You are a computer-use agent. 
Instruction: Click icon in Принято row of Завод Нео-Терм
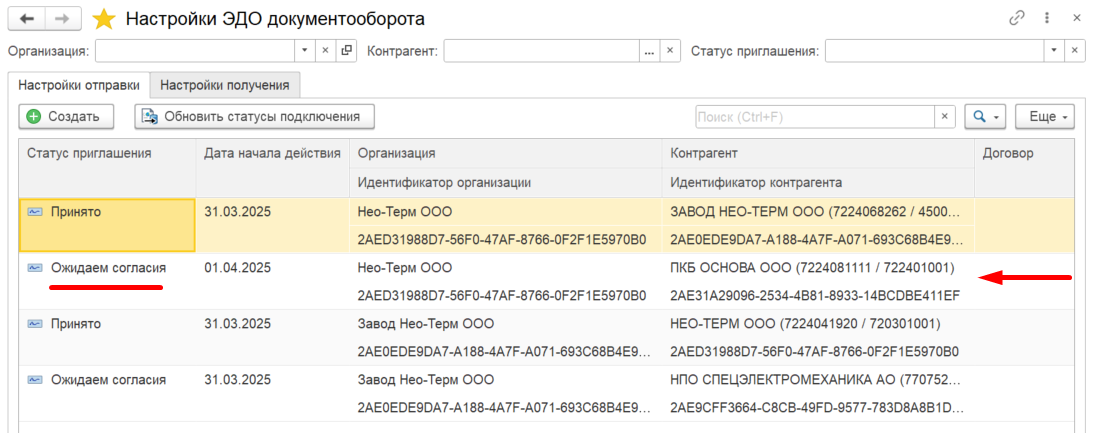coord(35,324)
